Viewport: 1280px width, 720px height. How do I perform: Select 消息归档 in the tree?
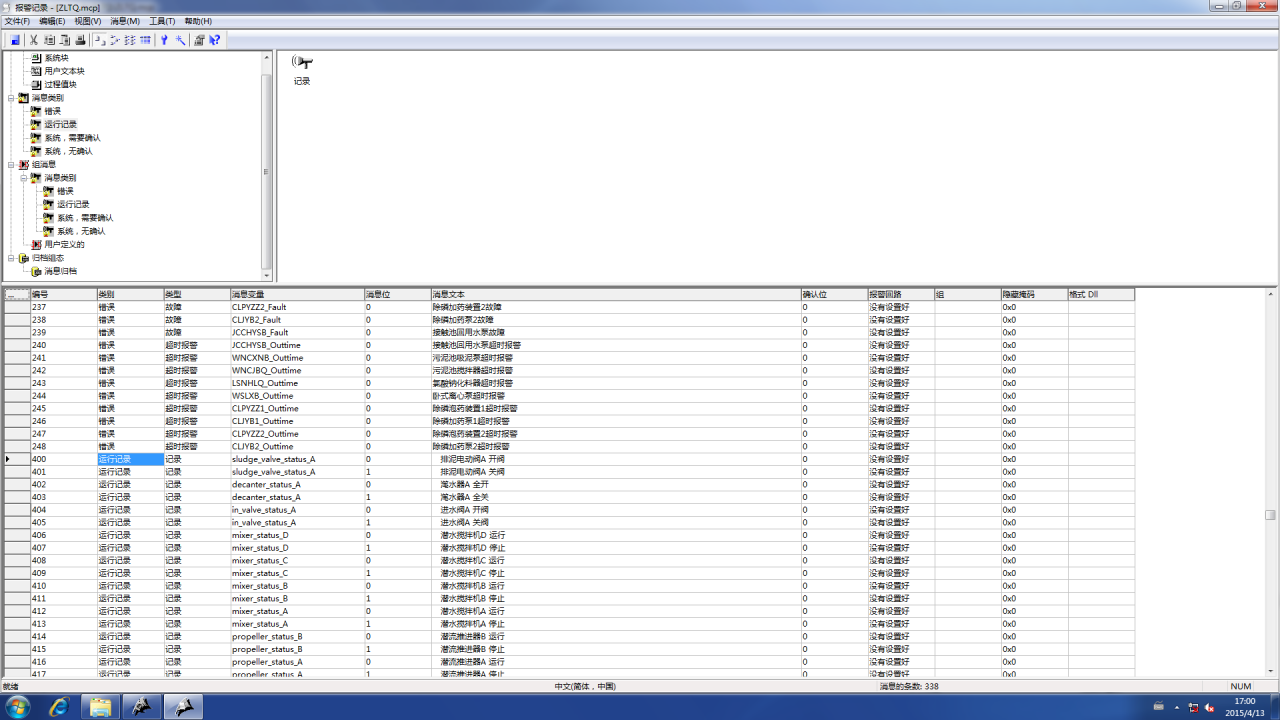[60, 271]
